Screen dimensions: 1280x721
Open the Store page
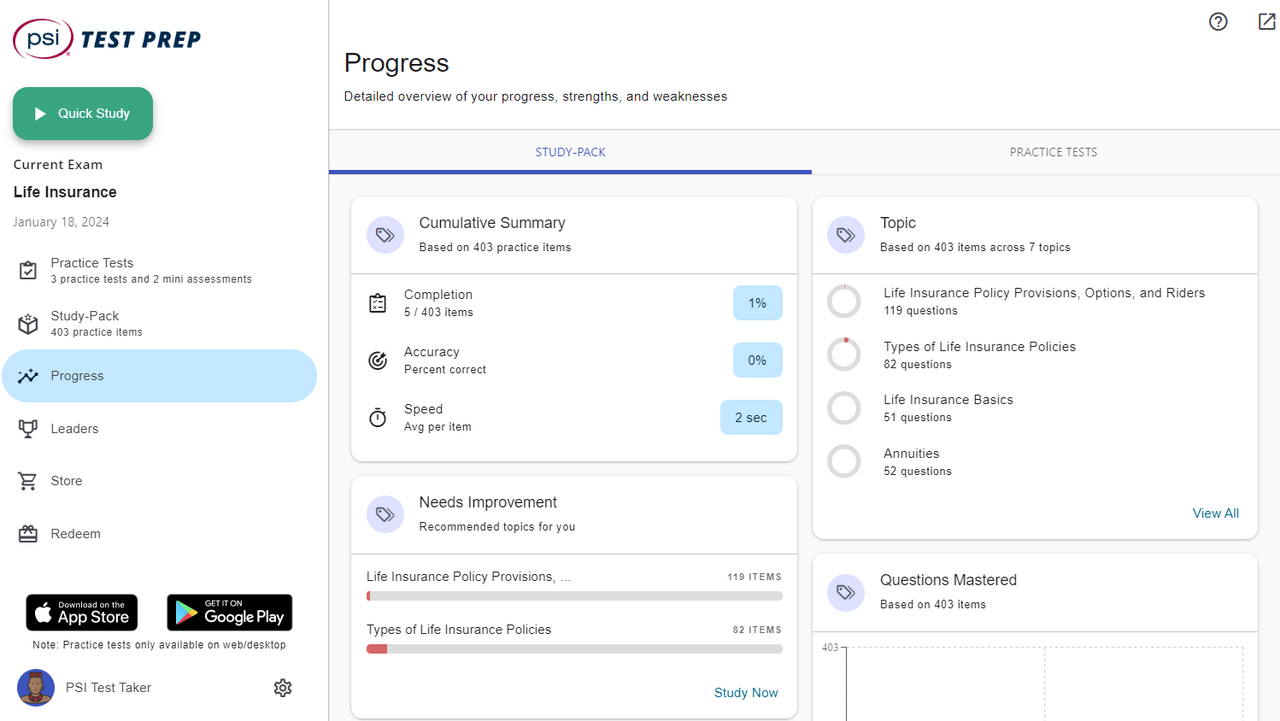[66, 481]
